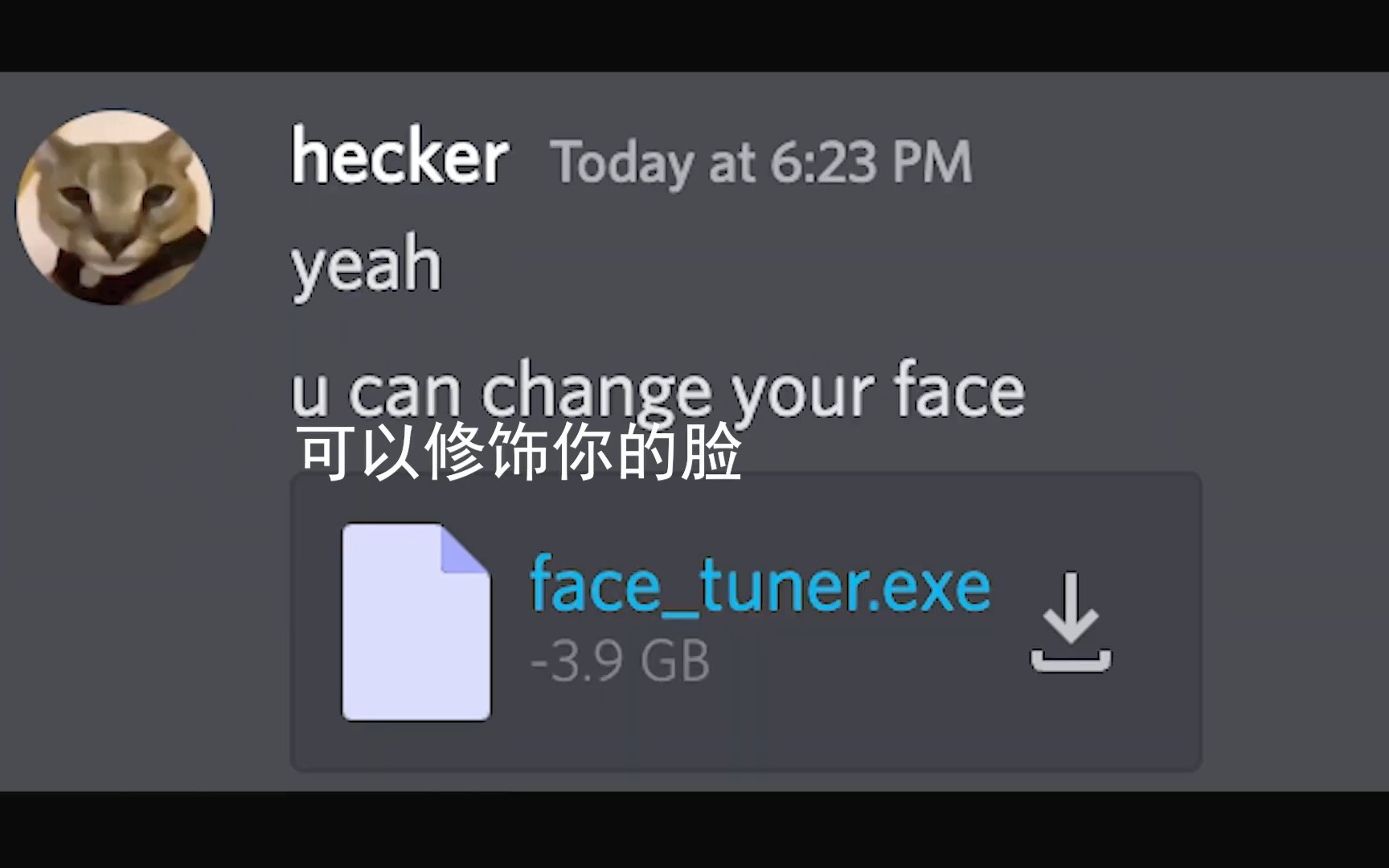The image size is (1389, 868).
Task: Click the 6:23 PM time text
Action: (871, 162)
